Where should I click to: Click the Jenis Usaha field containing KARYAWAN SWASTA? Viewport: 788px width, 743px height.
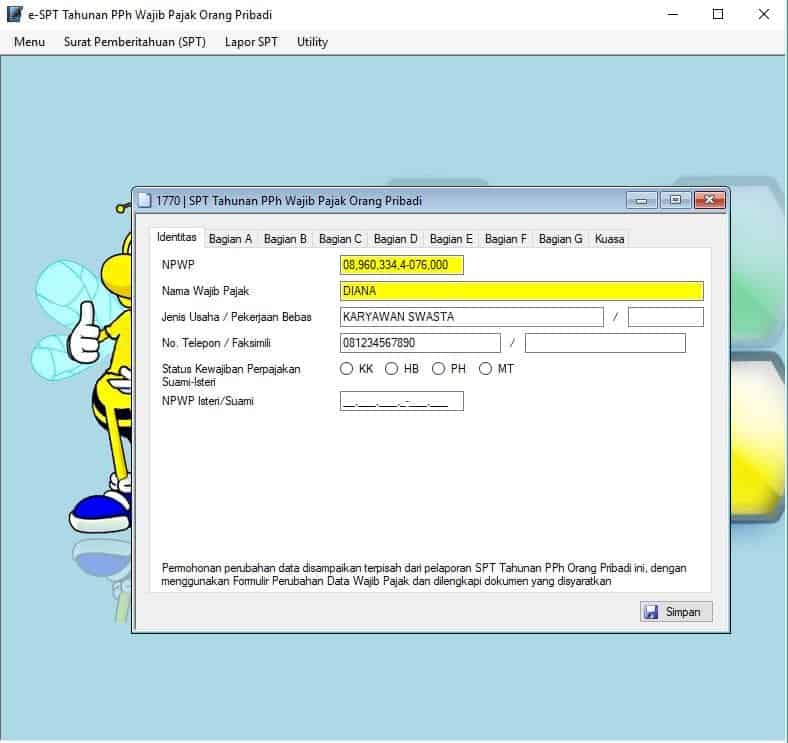[x=471, y=317]
